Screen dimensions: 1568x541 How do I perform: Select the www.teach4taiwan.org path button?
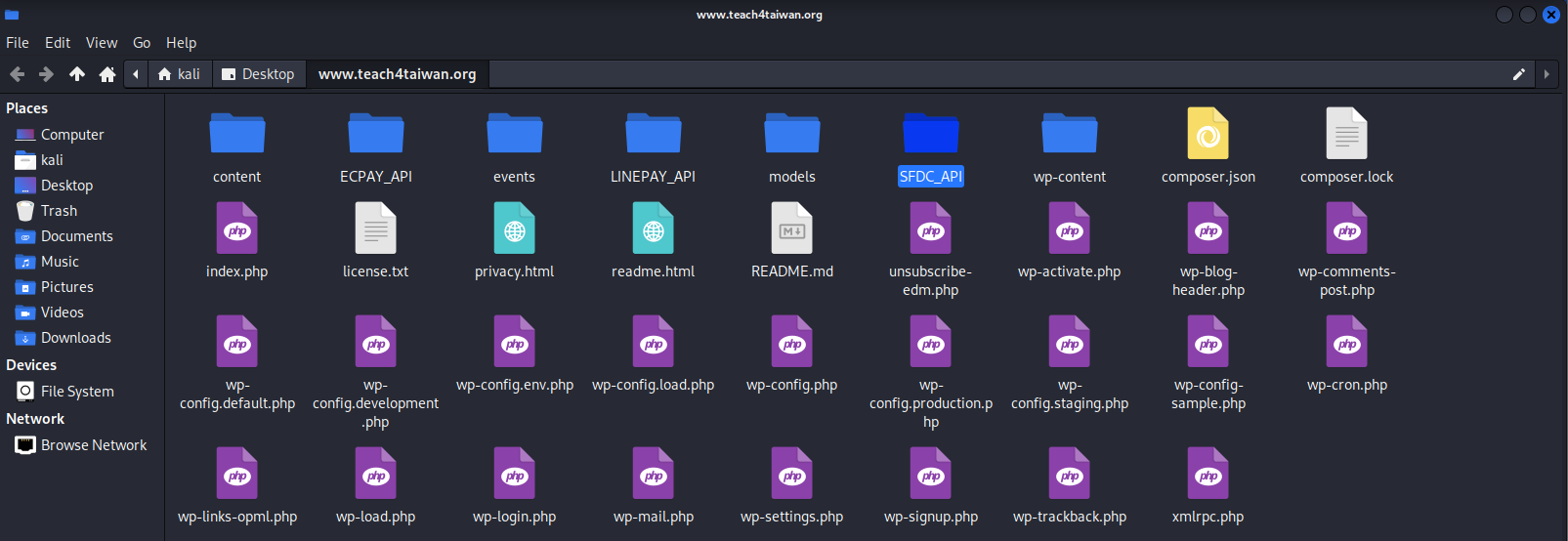click(398, 74)
